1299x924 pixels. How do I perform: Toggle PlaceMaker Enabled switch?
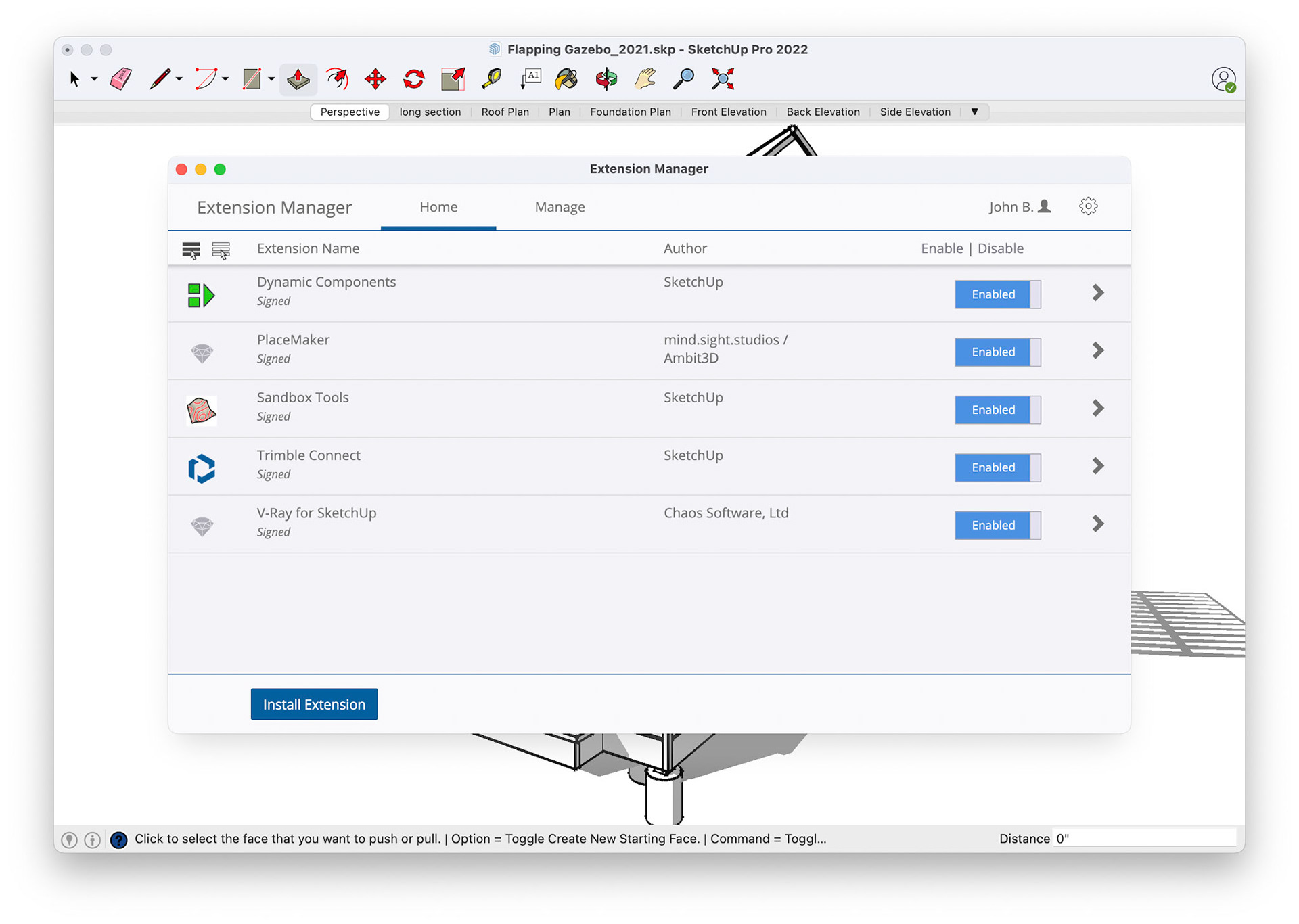[997, 352]
